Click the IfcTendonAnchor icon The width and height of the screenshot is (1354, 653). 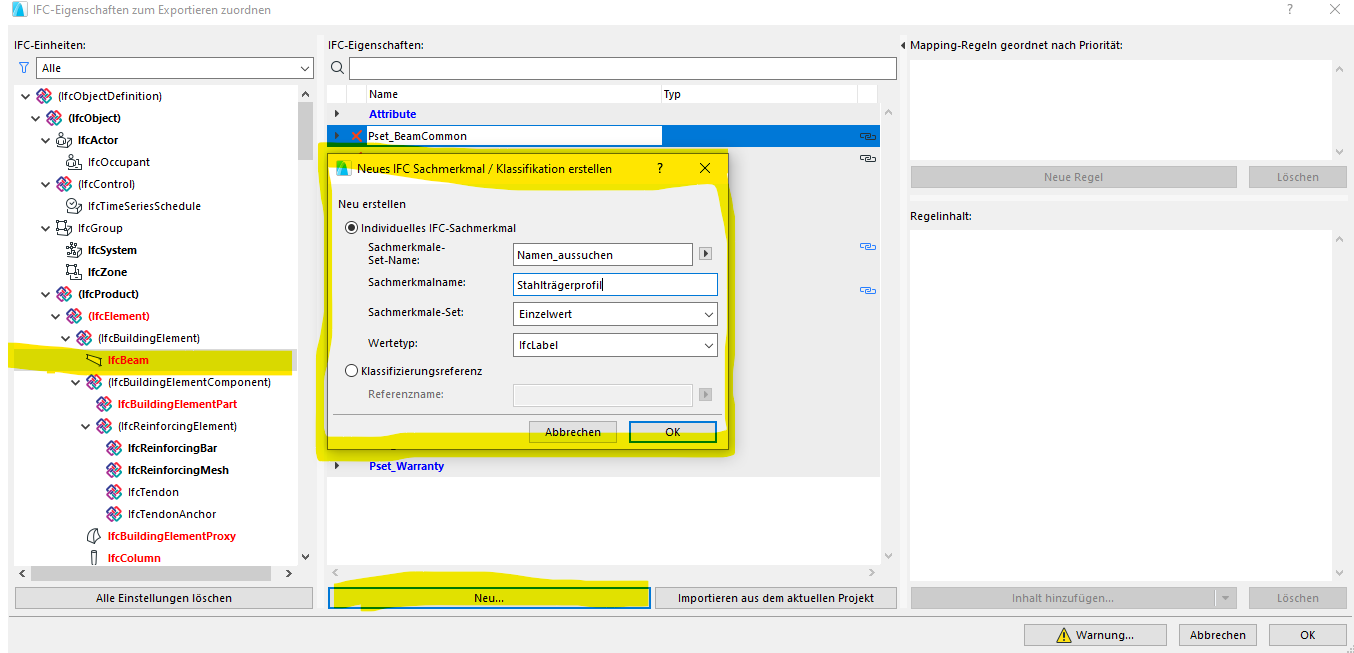tap(114, 514)
